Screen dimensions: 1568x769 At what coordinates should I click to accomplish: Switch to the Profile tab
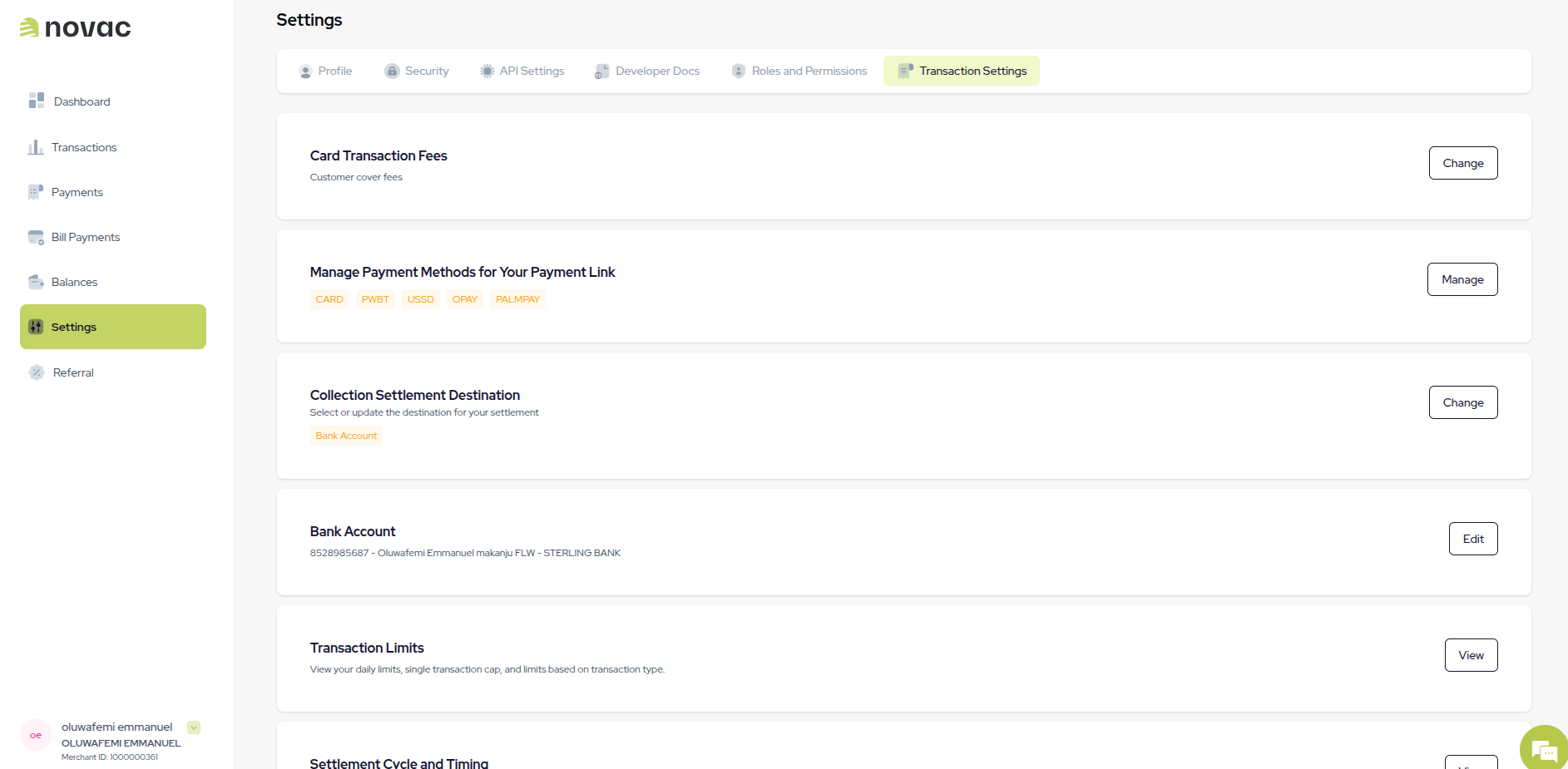click(x=326, y=71)
